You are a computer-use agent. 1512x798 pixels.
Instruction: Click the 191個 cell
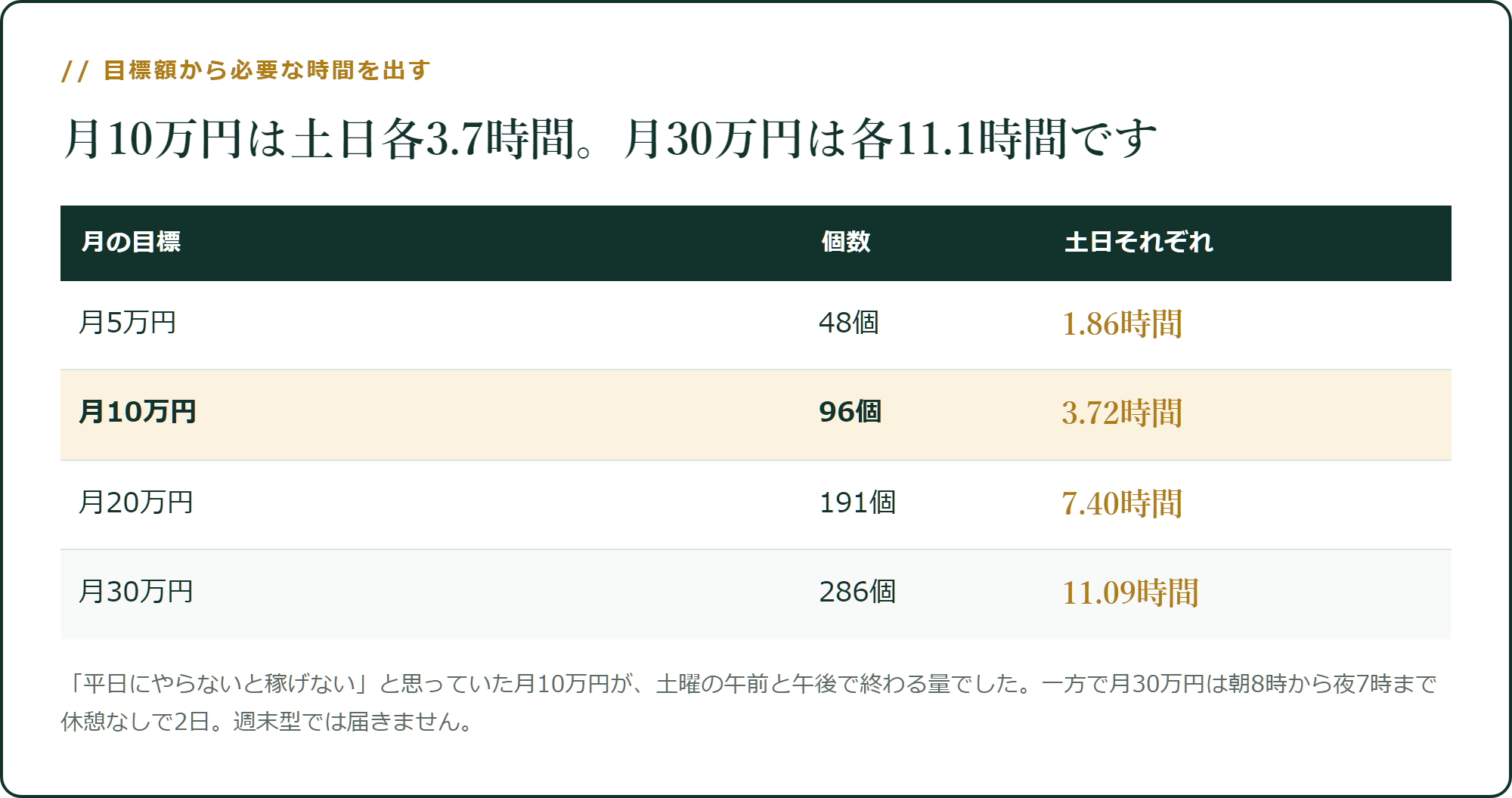(x=857, y=503)
